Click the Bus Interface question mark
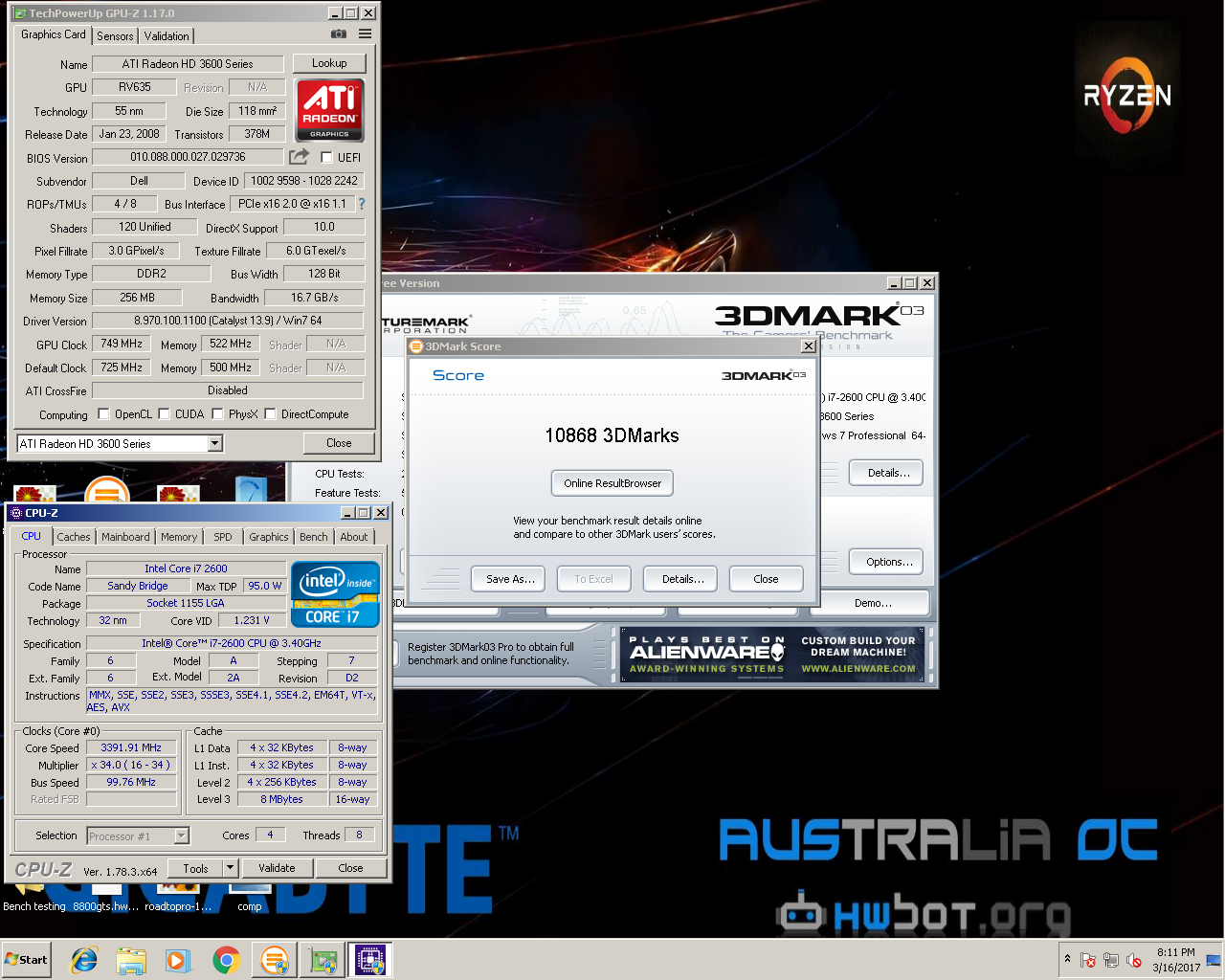The image size is (1225, 980). 362,204
